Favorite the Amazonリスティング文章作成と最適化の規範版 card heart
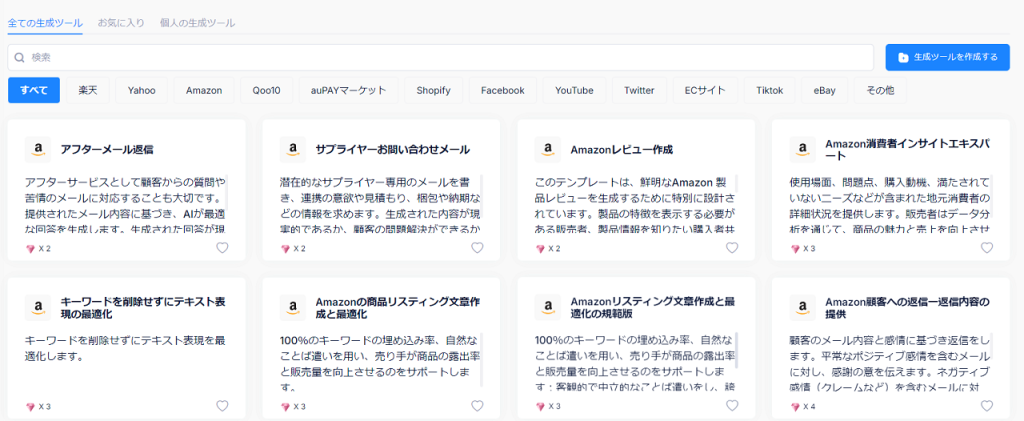Image resolution: width=1024 pixels, height=421 pixels. tap(732, 406)
